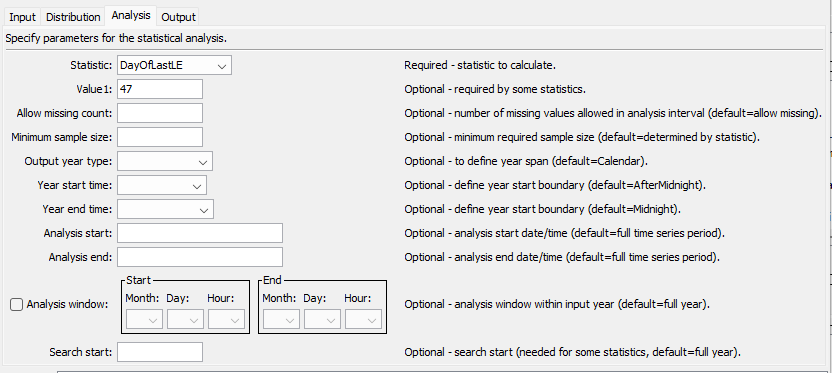Click the 'Output year type:' label
The height and width of the screenshot is (373, 832).
68,161
